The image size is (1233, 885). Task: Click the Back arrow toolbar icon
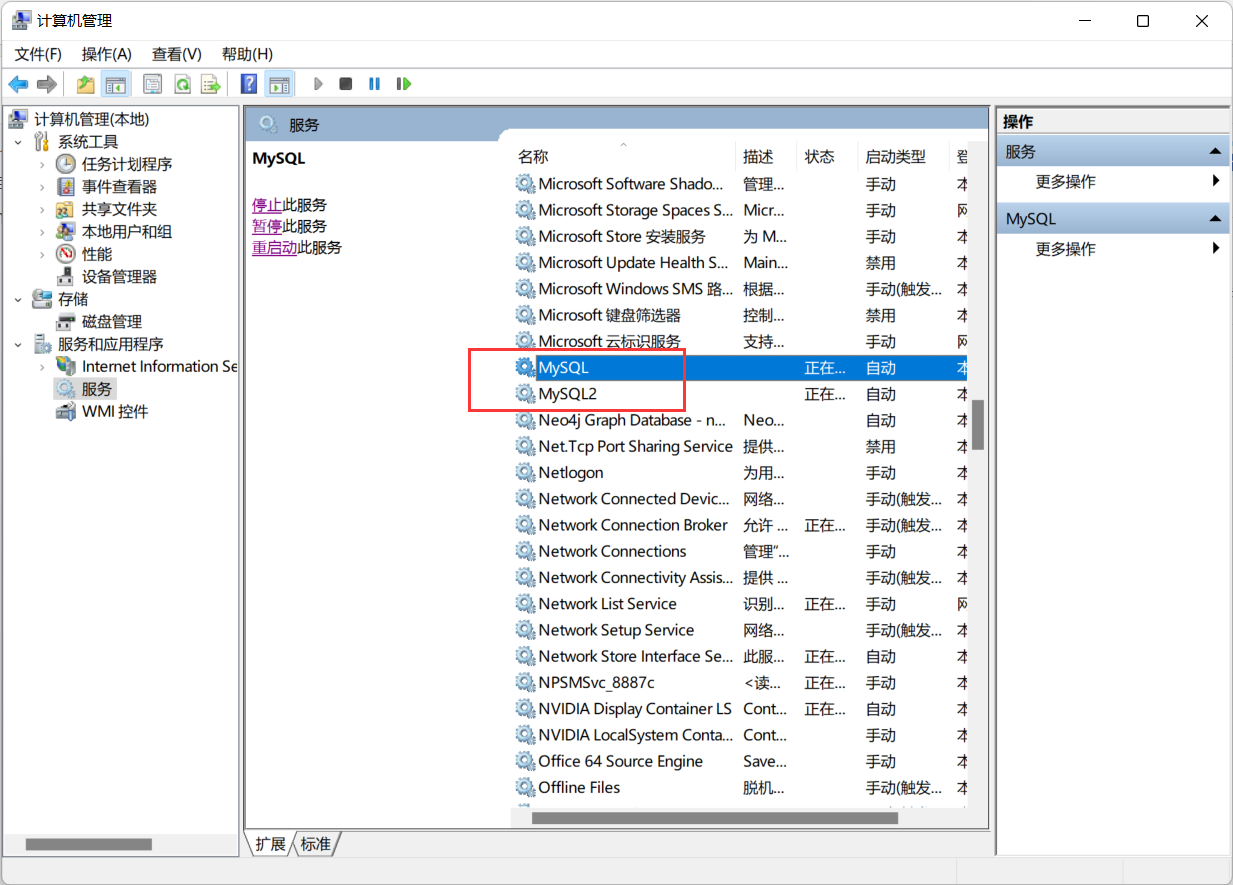tap(18, 84)
